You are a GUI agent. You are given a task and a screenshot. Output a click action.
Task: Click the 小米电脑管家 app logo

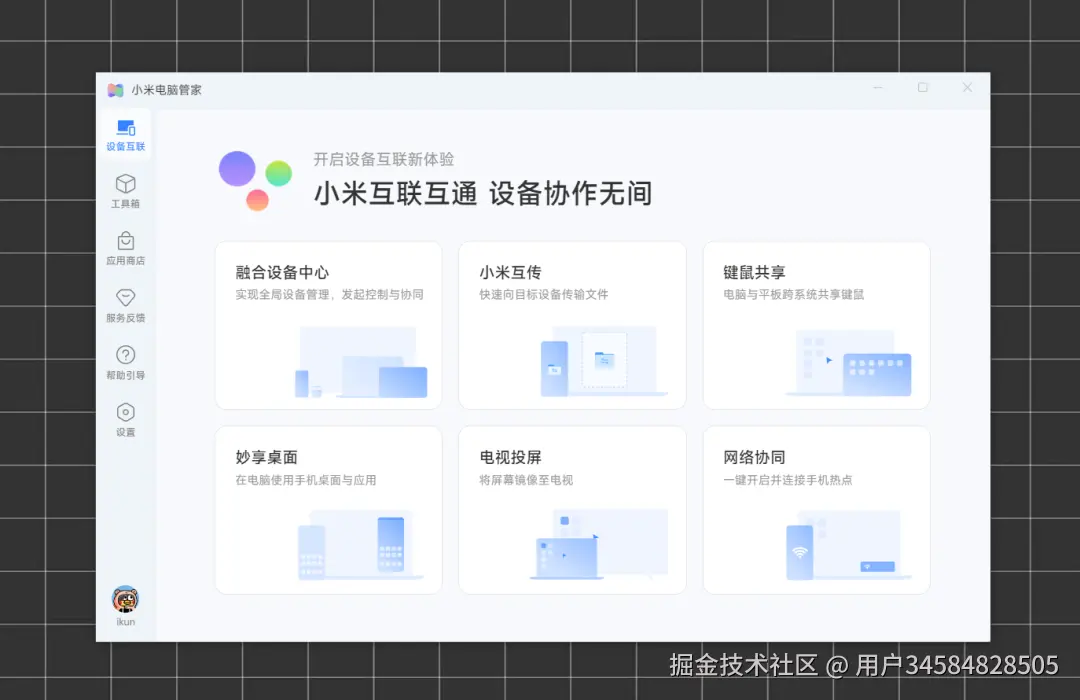coord(115,90)
